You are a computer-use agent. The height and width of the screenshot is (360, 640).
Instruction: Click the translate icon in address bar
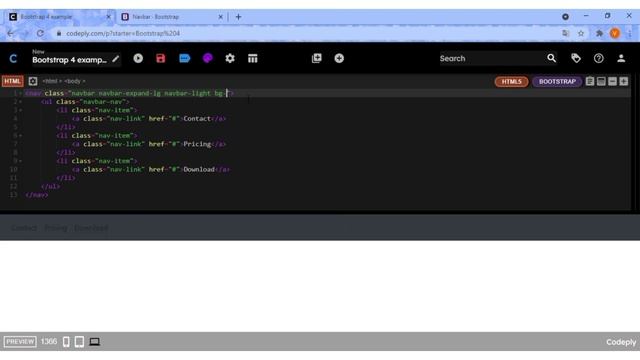565,33
